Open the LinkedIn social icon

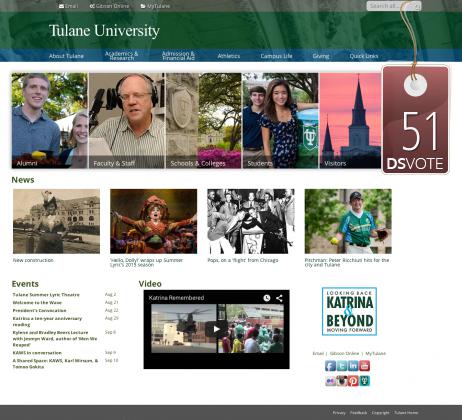pyautogui.click(x=353, y=366)
